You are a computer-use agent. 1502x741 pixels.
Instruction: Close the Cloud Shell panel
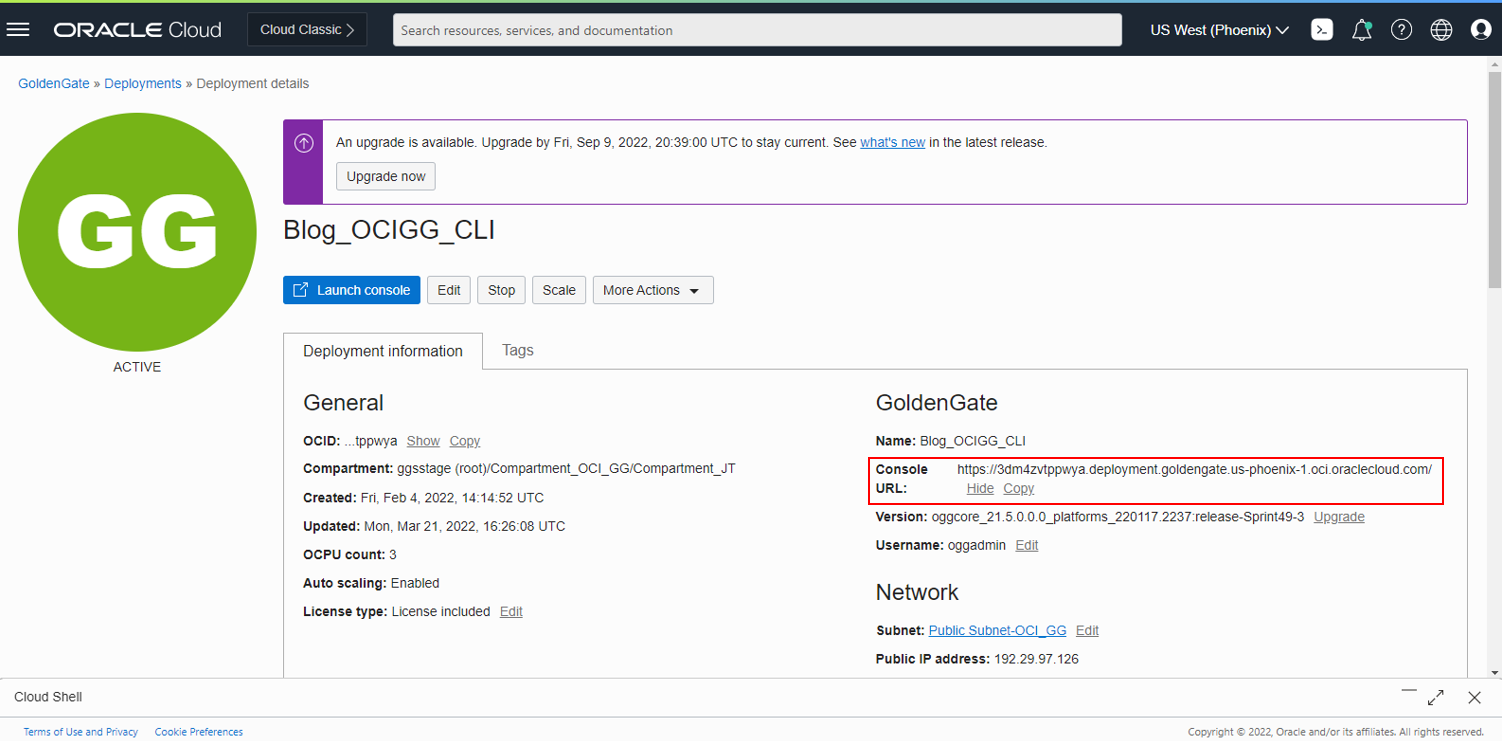[1474, 697]
